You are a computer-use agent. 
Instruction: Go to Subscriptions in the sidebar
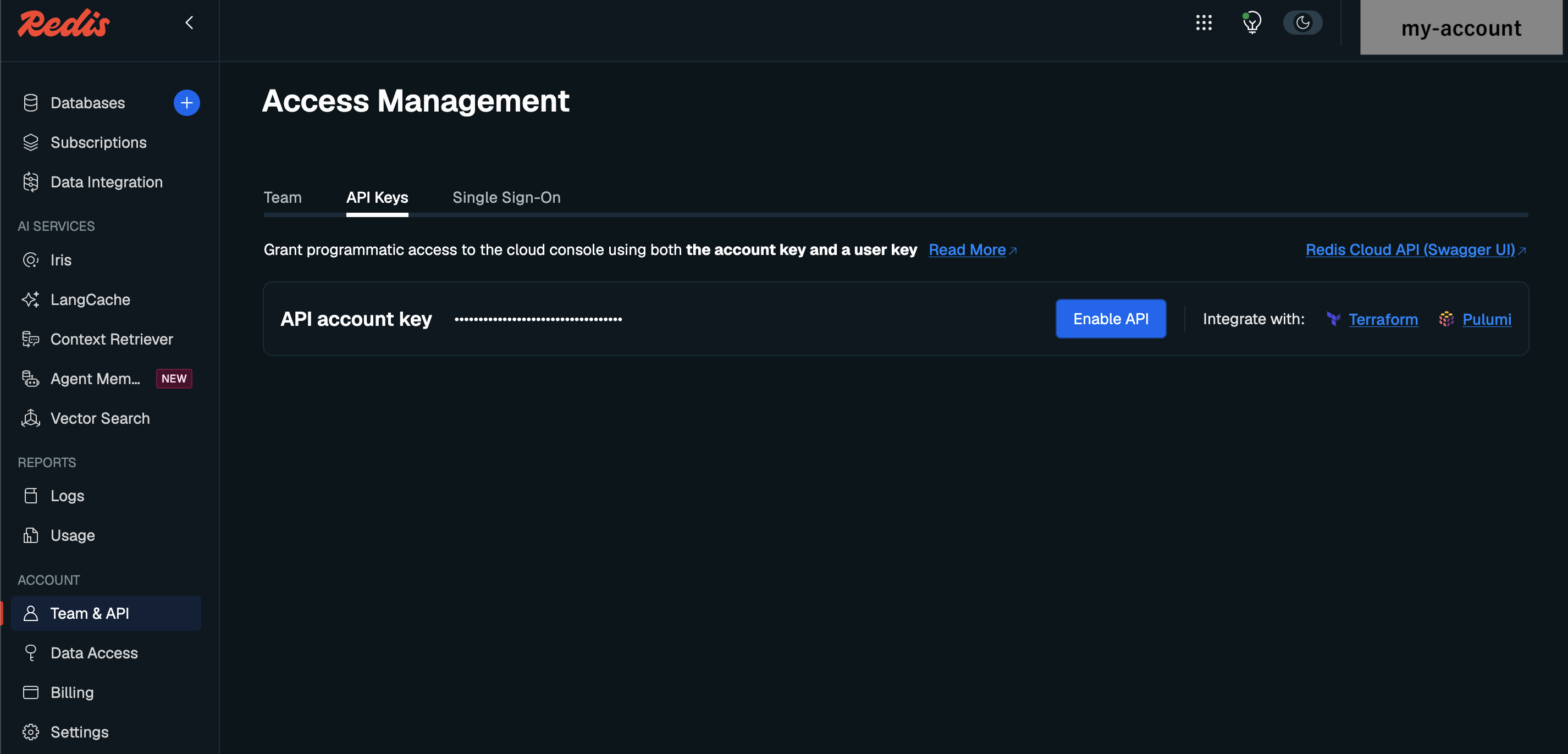click(x=98, y=142)
